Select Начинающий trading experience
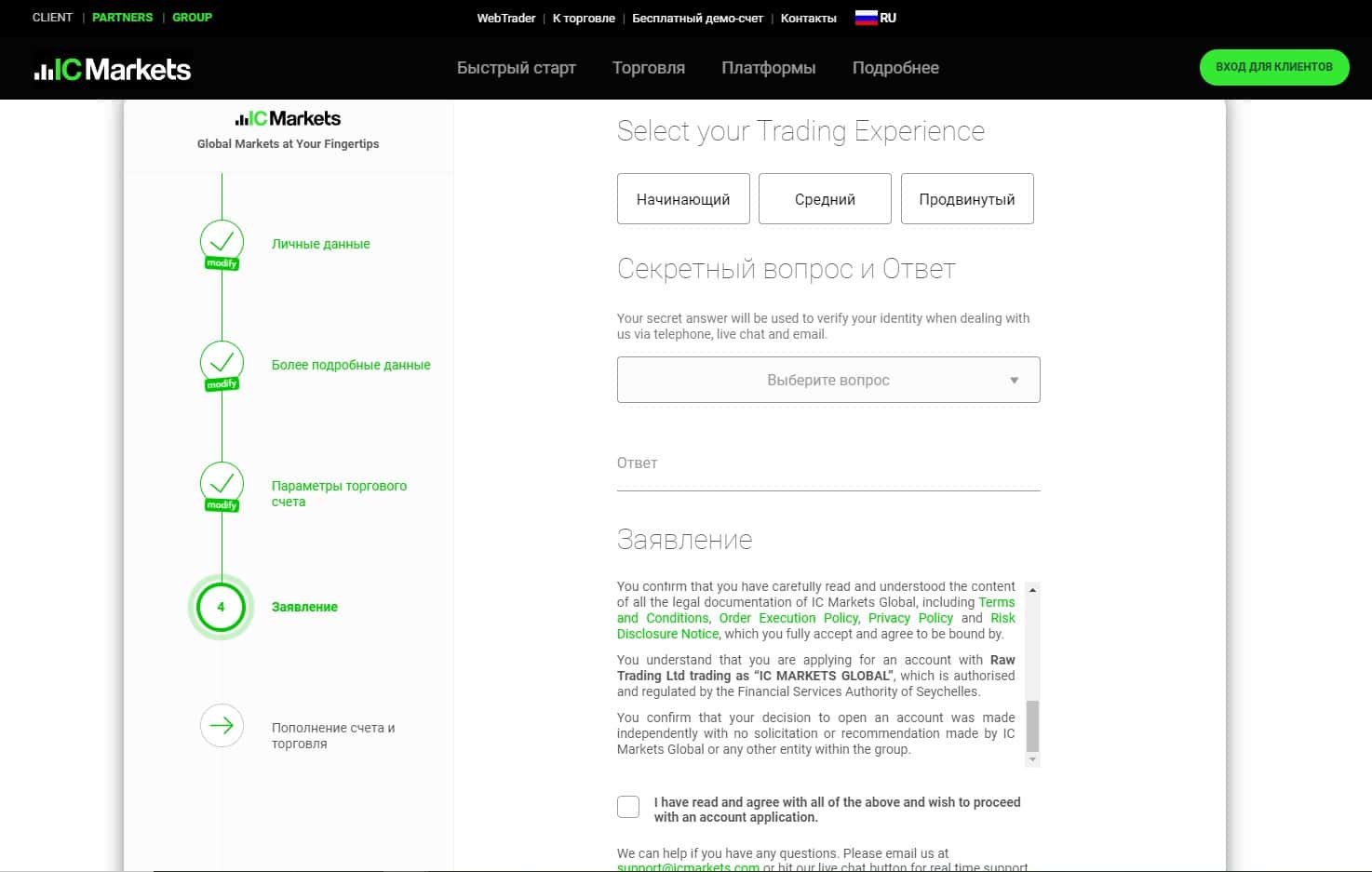Image resolution: width=1372 pixels, height=872 pixels. pos(683,198)
